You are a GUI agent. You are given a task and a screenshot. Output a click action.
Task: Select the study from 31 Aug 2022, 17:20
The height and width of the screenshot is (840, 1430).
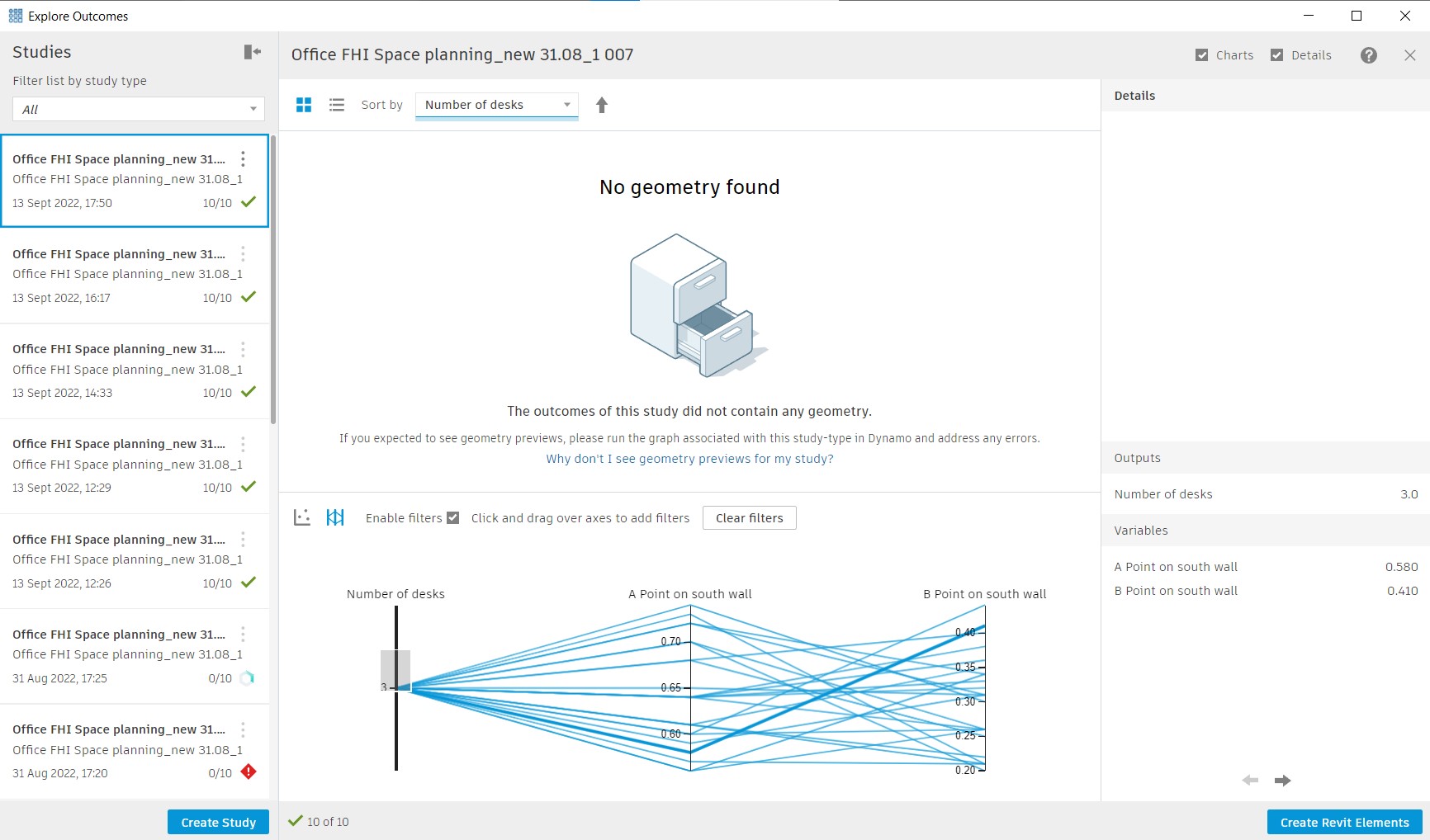click(135, 751)
